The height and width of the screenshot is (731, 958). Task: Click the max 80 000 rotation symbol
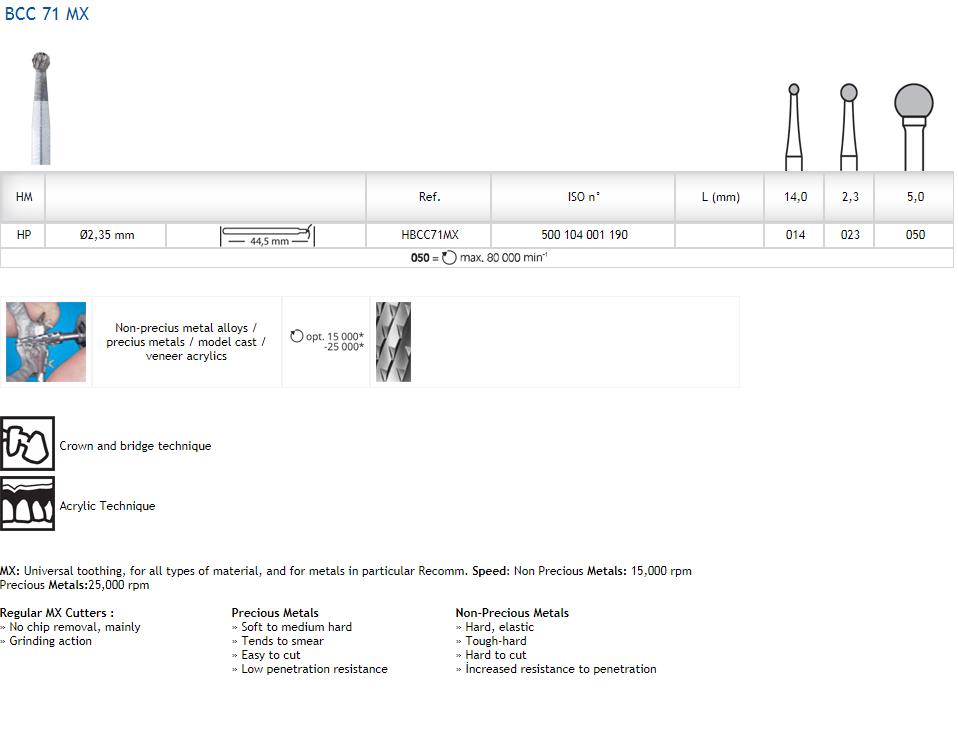coord(449,257)
